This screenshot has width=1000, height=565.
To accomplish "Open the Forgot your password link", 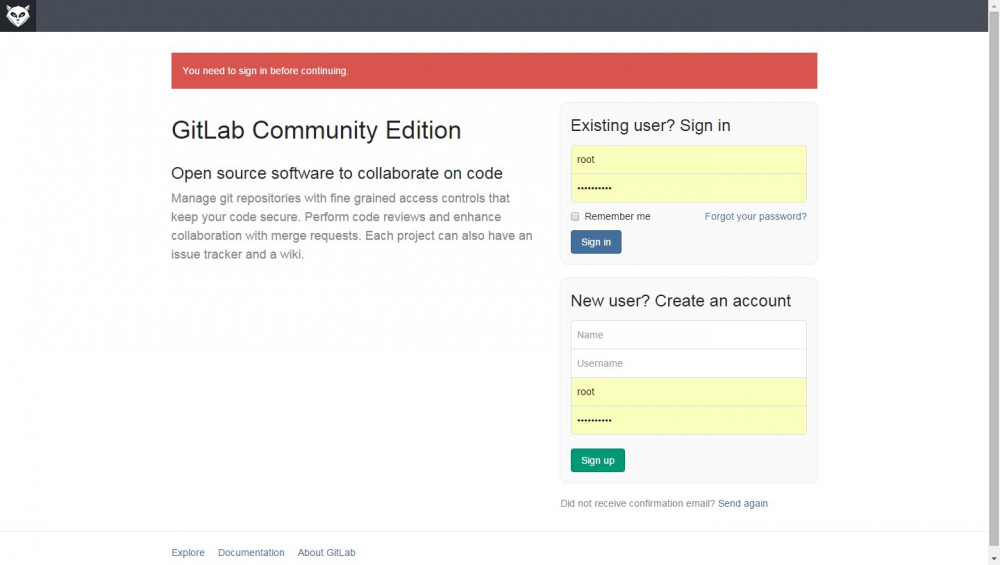I will coord(755,216).
